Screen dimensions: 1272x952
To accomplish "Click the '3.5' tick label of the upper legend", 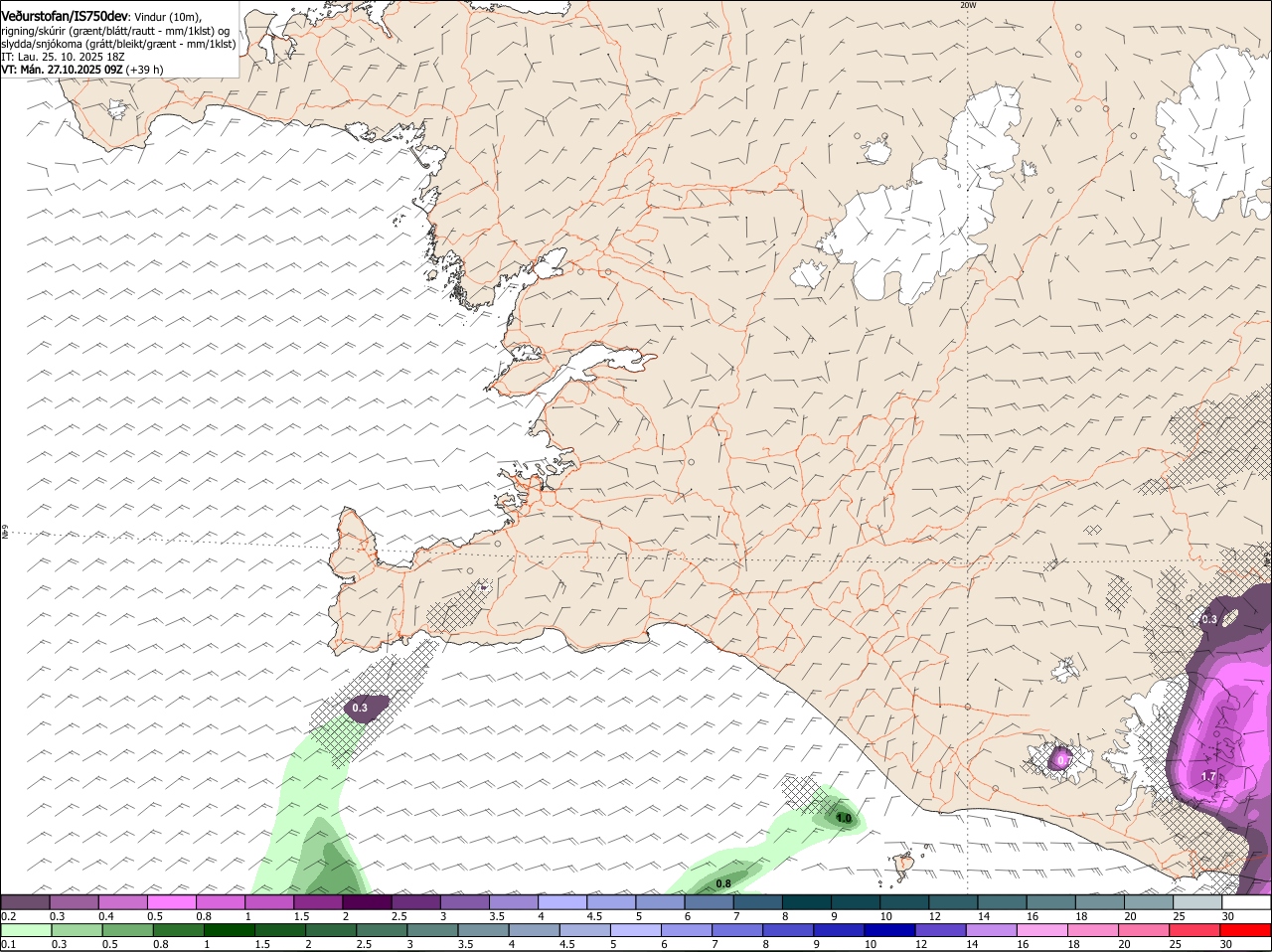I will (x=496, y=916).
